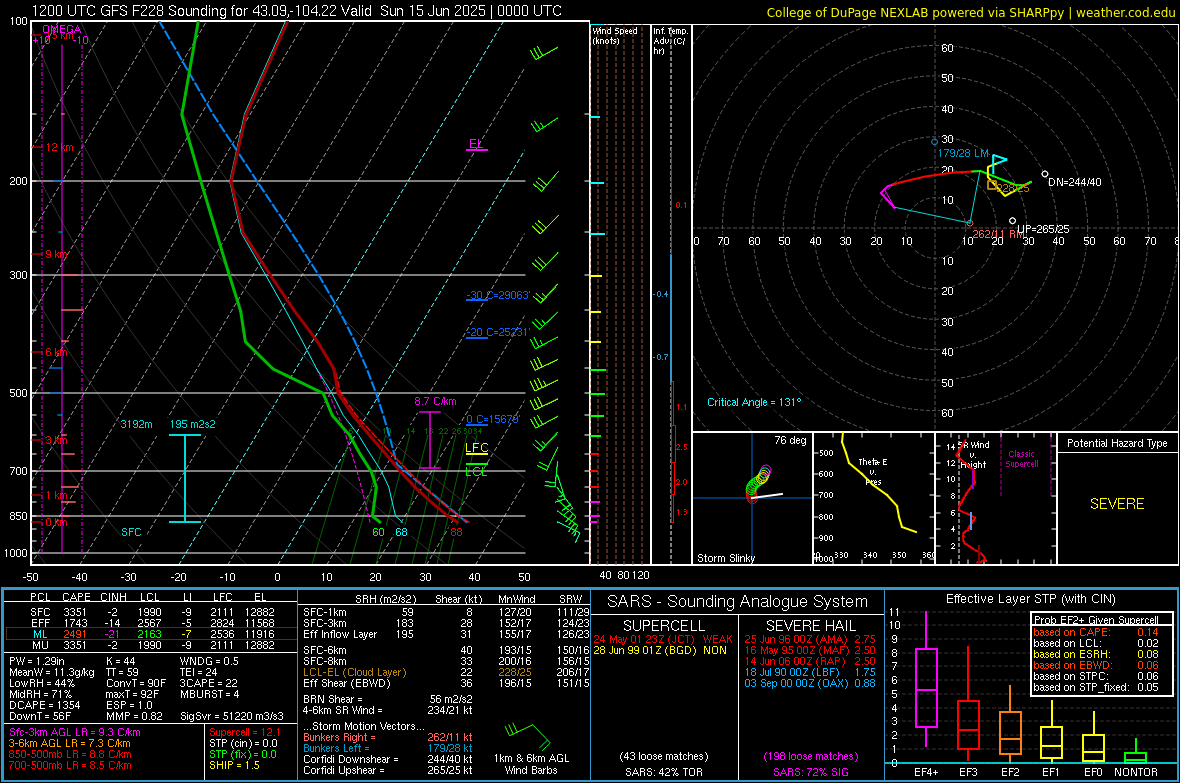1180x783 pixels.
Task: Click the 18 Jul 90 00Z (LBF) hail analog
Action: coord(810,672)
